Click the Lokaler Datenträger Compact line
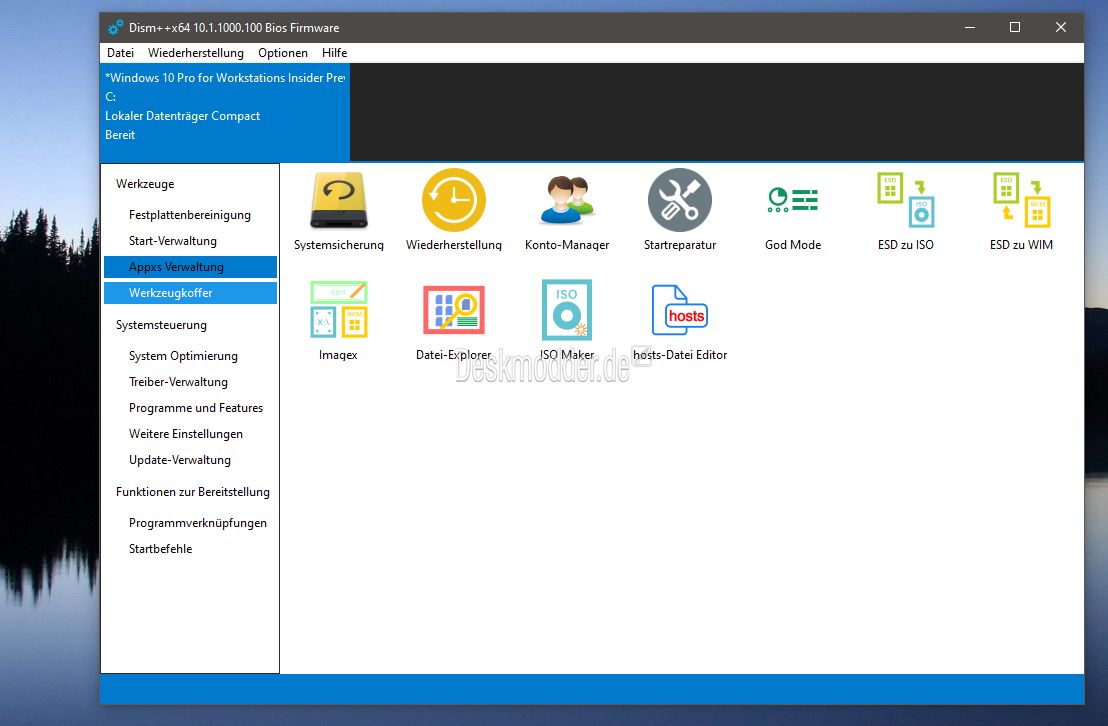Image resolution: width=1108 pixels, height=726 pixels. point(182,116)
